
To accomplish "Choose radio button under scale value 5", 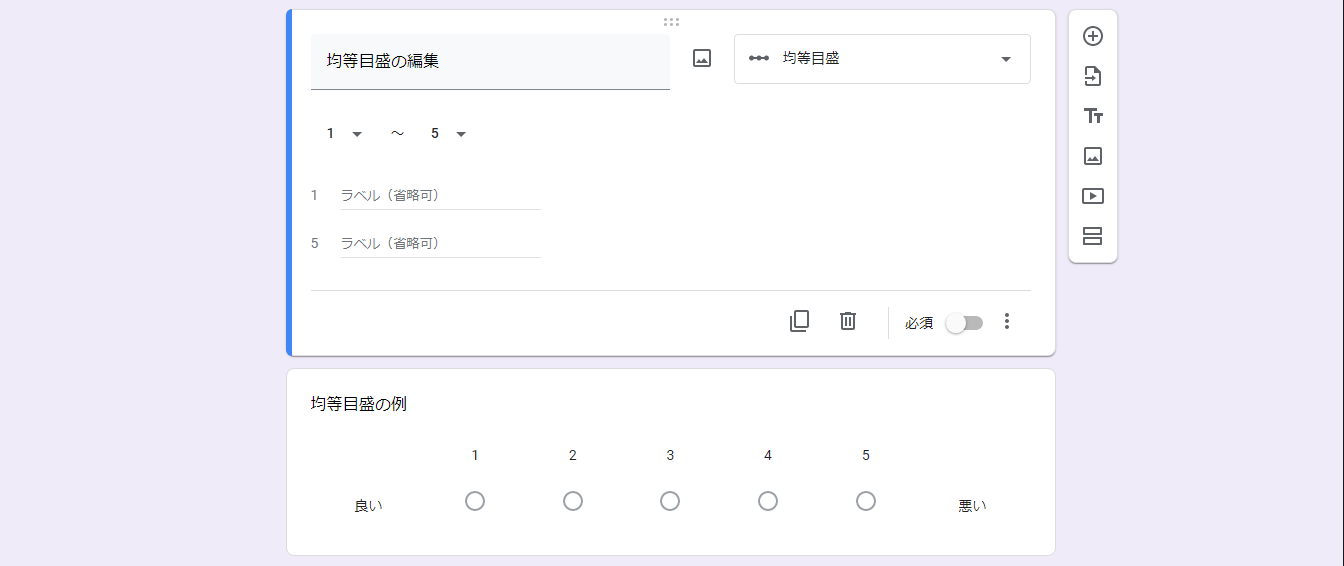I will [866, 501].
